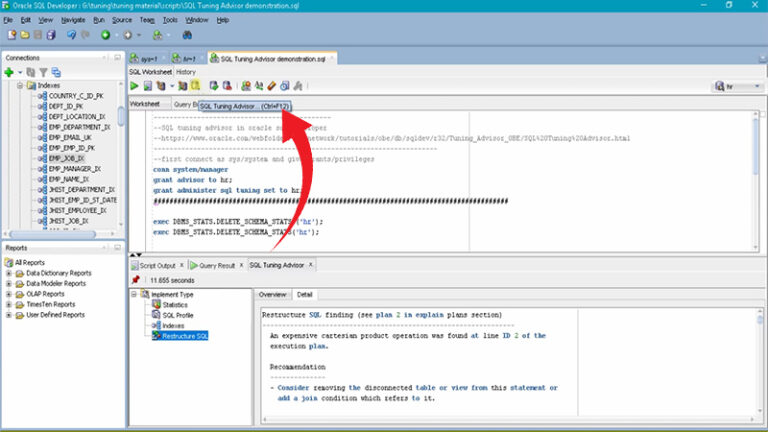
Task: Open the Explain Plan dropdown arrow
Action: 172,87
